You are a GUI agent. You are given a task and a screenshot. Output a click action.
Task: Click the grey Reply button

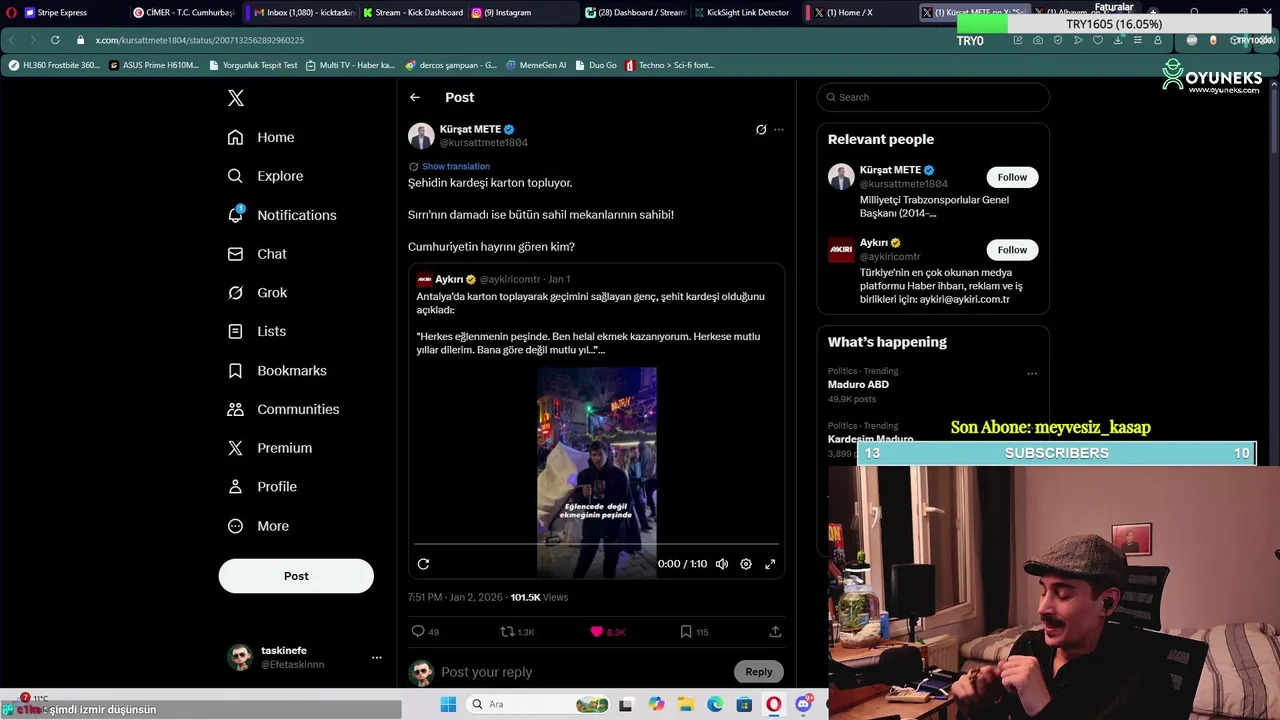tap(759, 672)
